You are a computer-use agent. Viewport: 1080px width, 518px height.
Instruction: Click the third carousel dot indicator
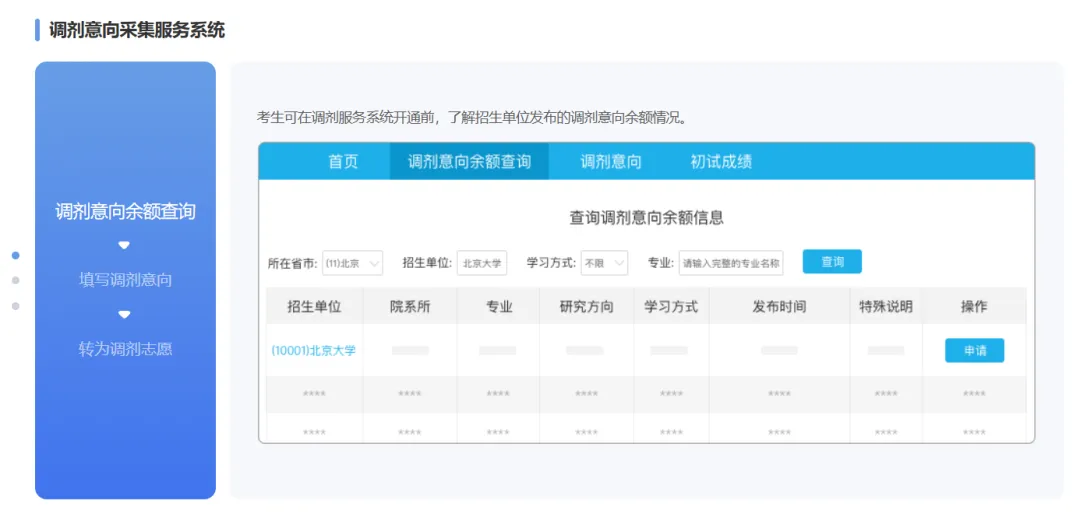tap(16, 306)
